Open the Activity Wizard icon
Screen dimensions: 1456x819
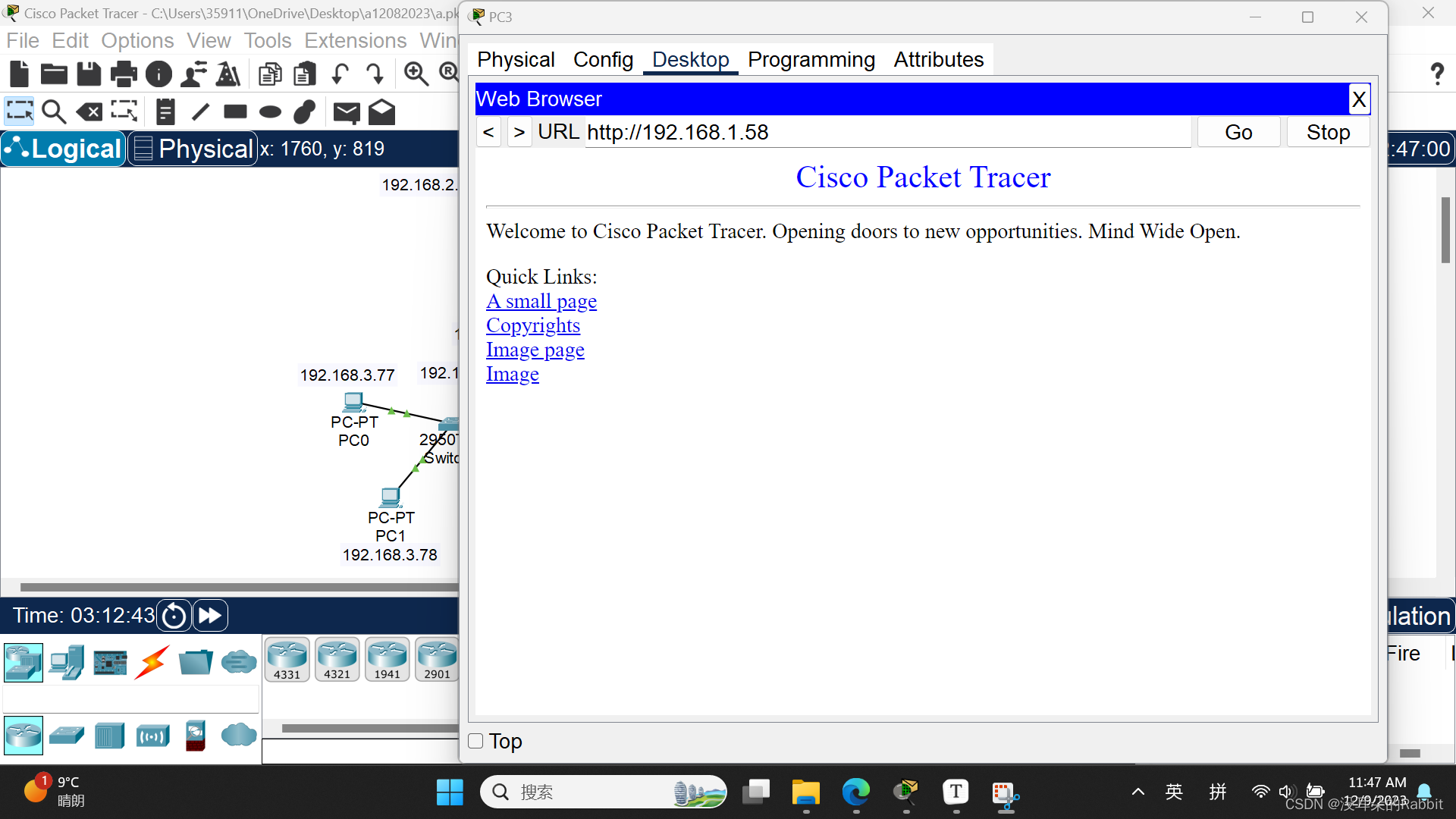click(x=193, y=74)
